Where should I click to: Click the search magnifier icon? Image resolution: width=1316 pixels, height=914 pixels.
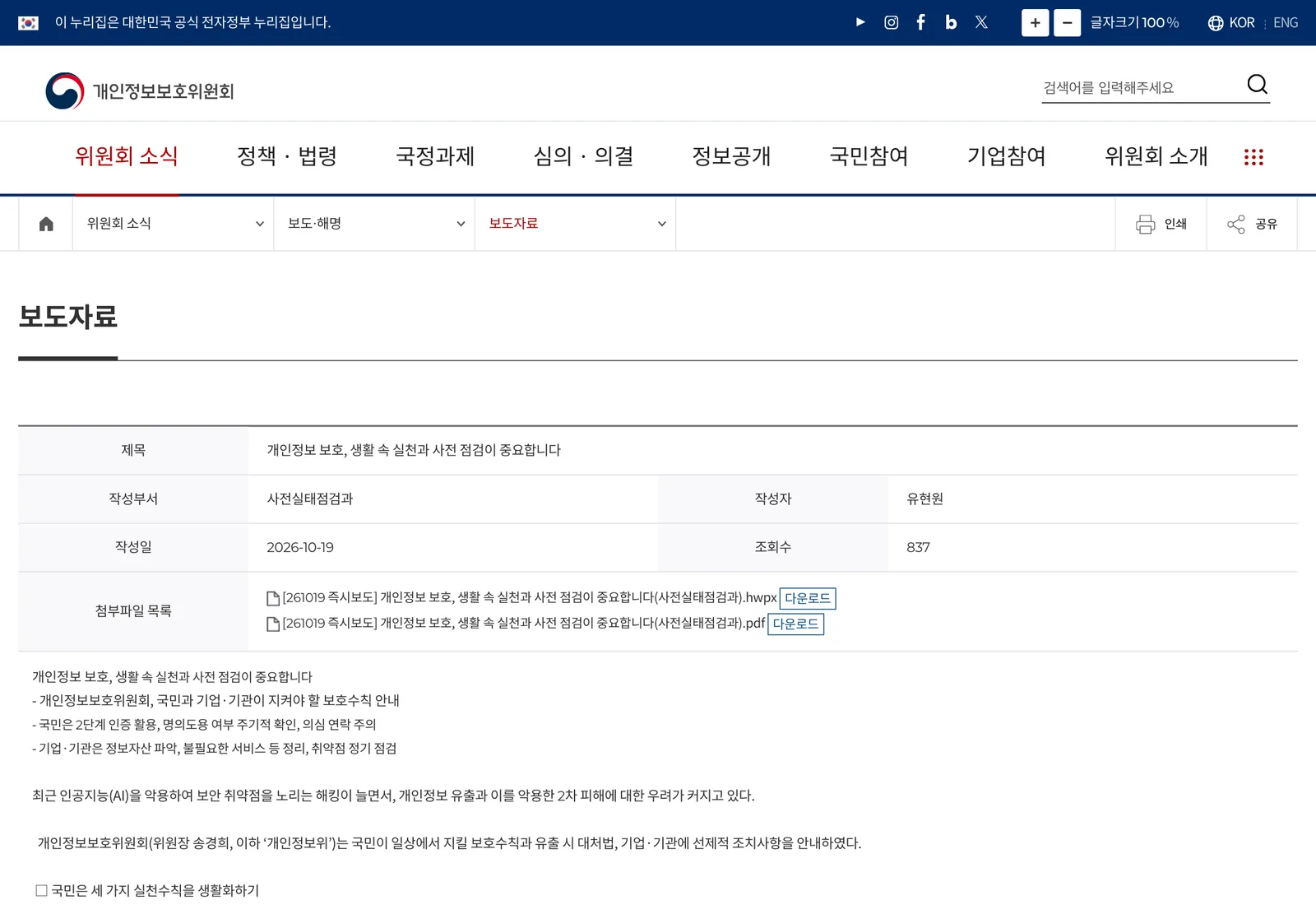(1257, 85)
